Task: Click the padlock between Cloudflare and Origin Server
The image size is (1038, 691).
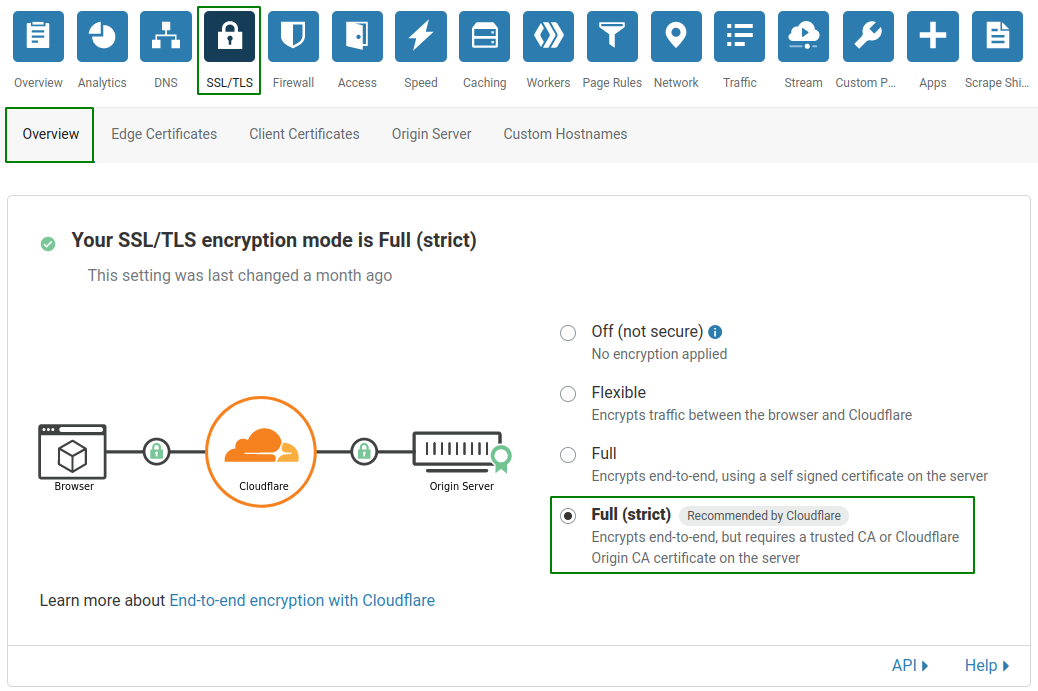Action: point(364,452)
